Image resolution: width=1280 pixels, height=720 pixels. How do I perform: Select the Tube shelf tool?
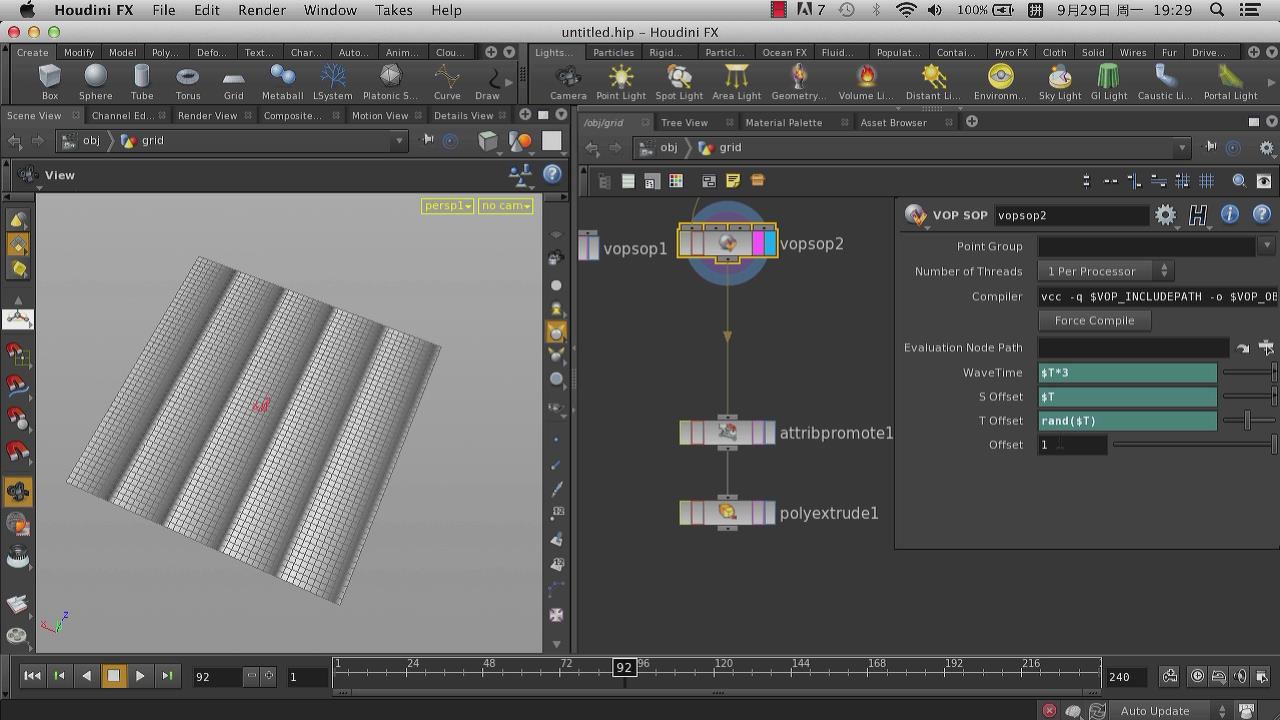pyautogui.click(x=142, y=82)
